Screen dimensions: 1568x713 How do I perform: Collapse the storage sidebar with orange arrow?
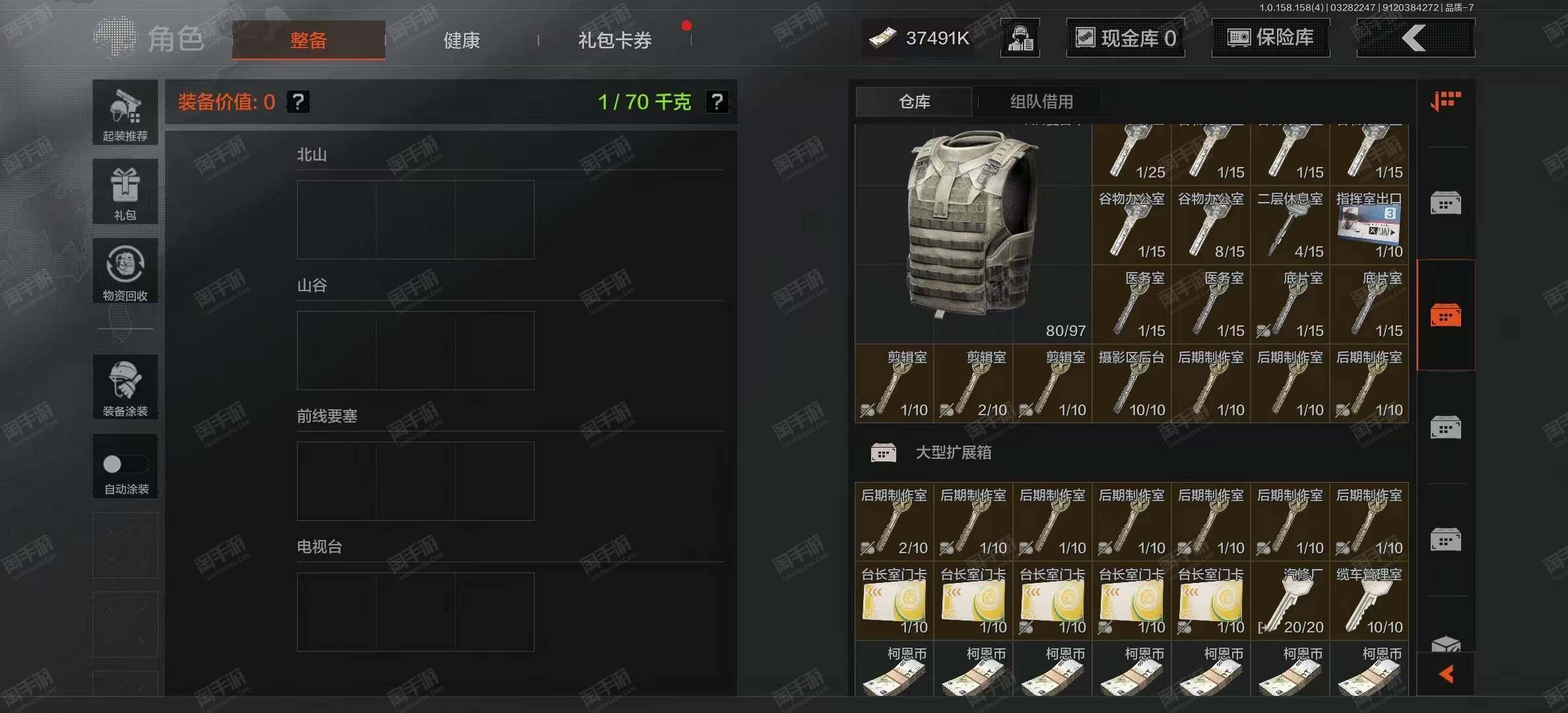pyautogui.click(x=1445, y=674)
